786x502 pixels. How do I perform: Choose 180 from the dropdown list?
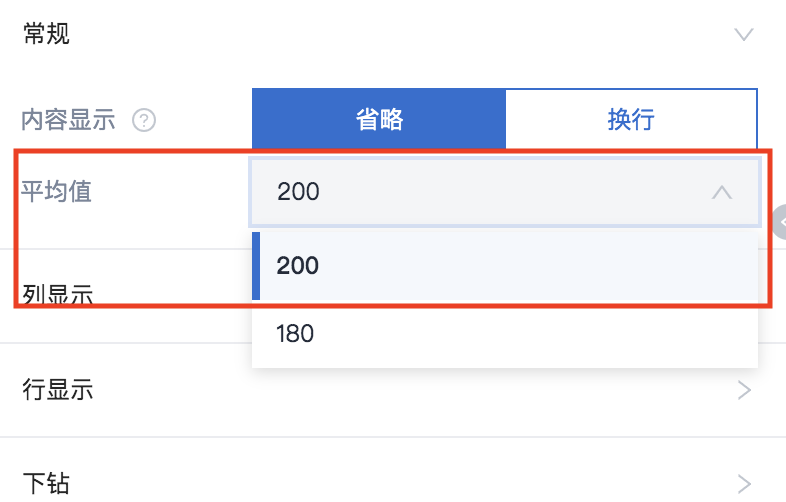coord(505,333)
